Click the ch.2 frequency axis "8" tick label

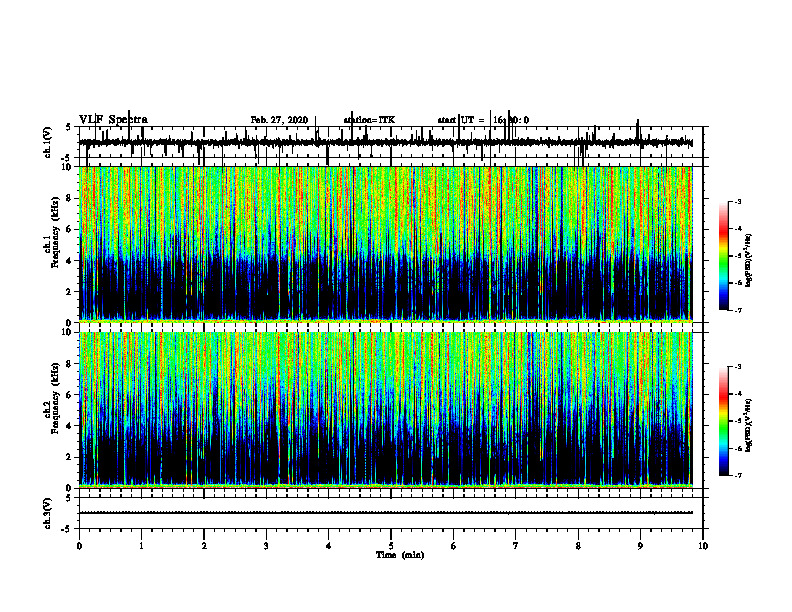click(x=70, y=364)
